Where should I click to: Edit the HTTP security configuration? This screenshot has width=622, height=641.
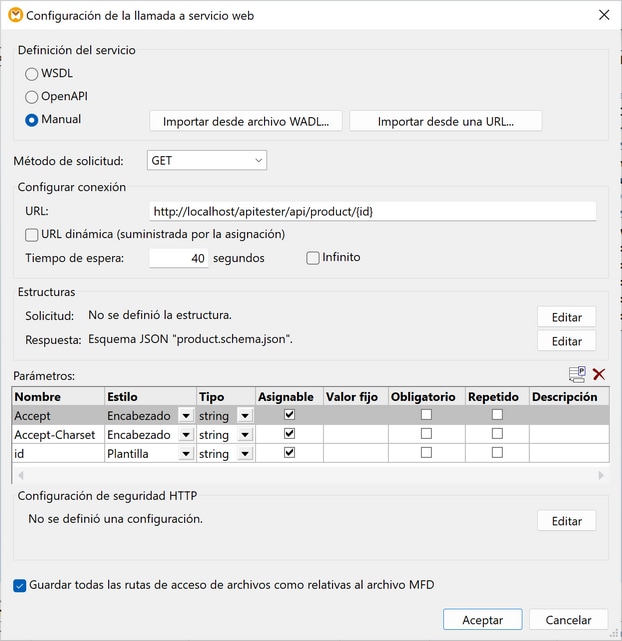[566, 521]
